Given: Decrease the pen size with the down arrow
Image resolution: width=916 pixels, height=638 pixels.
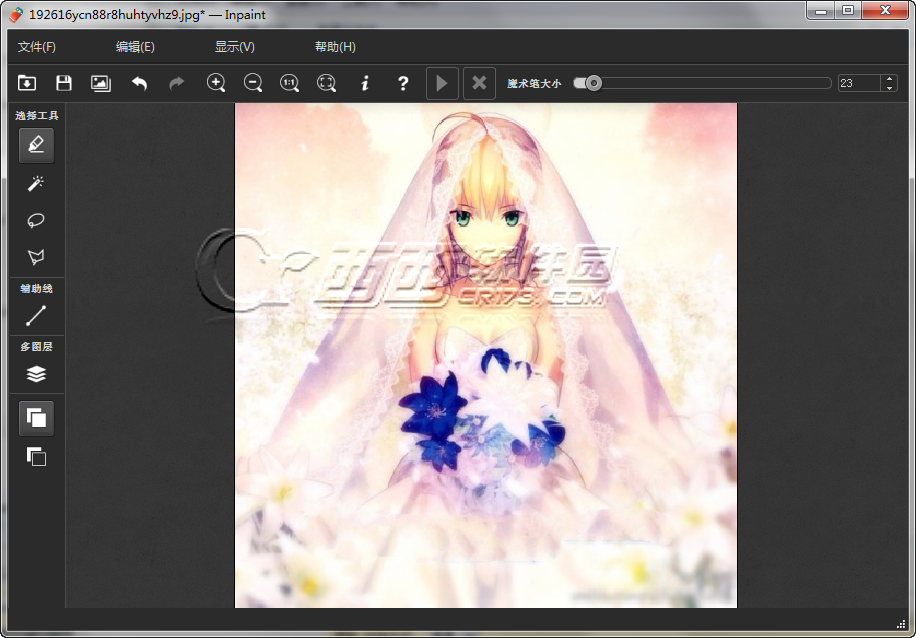Looking at the screenshot, I should [x=889, y=88].
